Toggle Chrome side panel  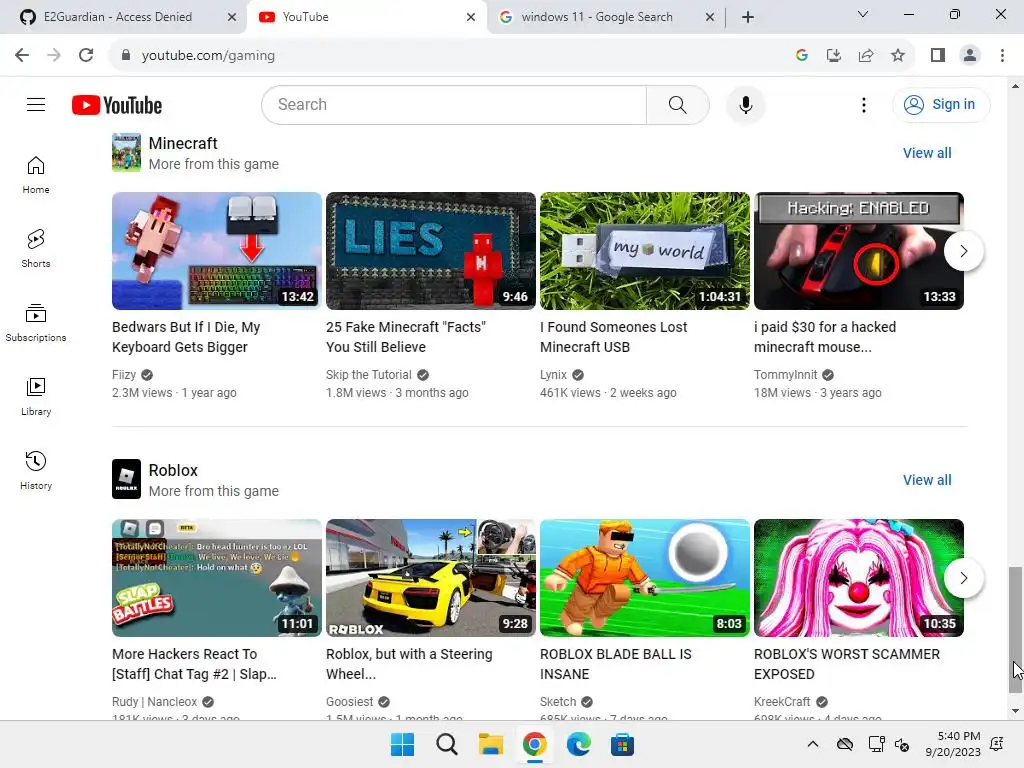[x=938, y=55]
